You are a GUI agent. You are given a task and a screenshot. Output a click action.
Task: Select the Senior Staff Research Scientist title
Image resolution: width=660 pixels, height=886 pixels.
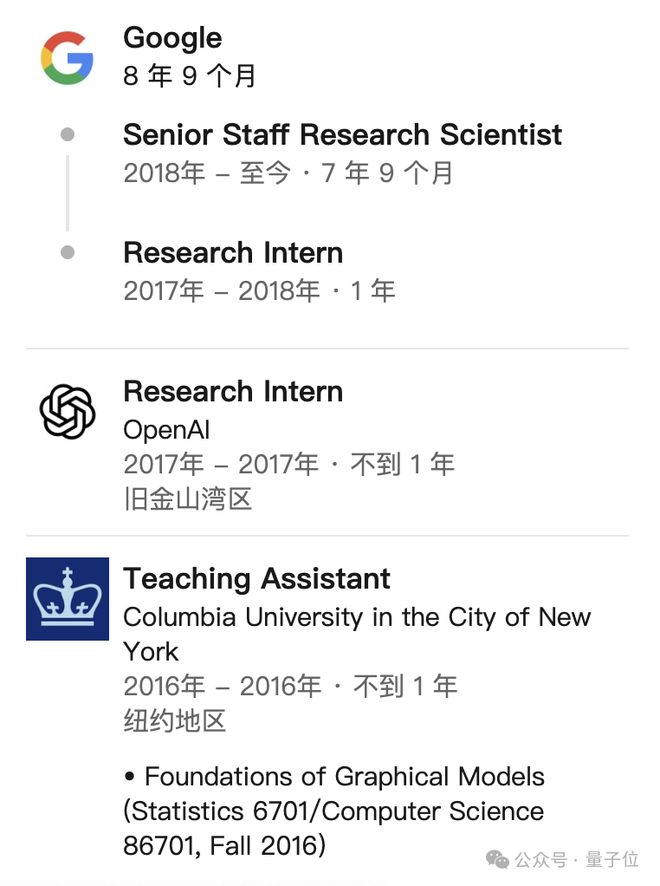point(342,134)
